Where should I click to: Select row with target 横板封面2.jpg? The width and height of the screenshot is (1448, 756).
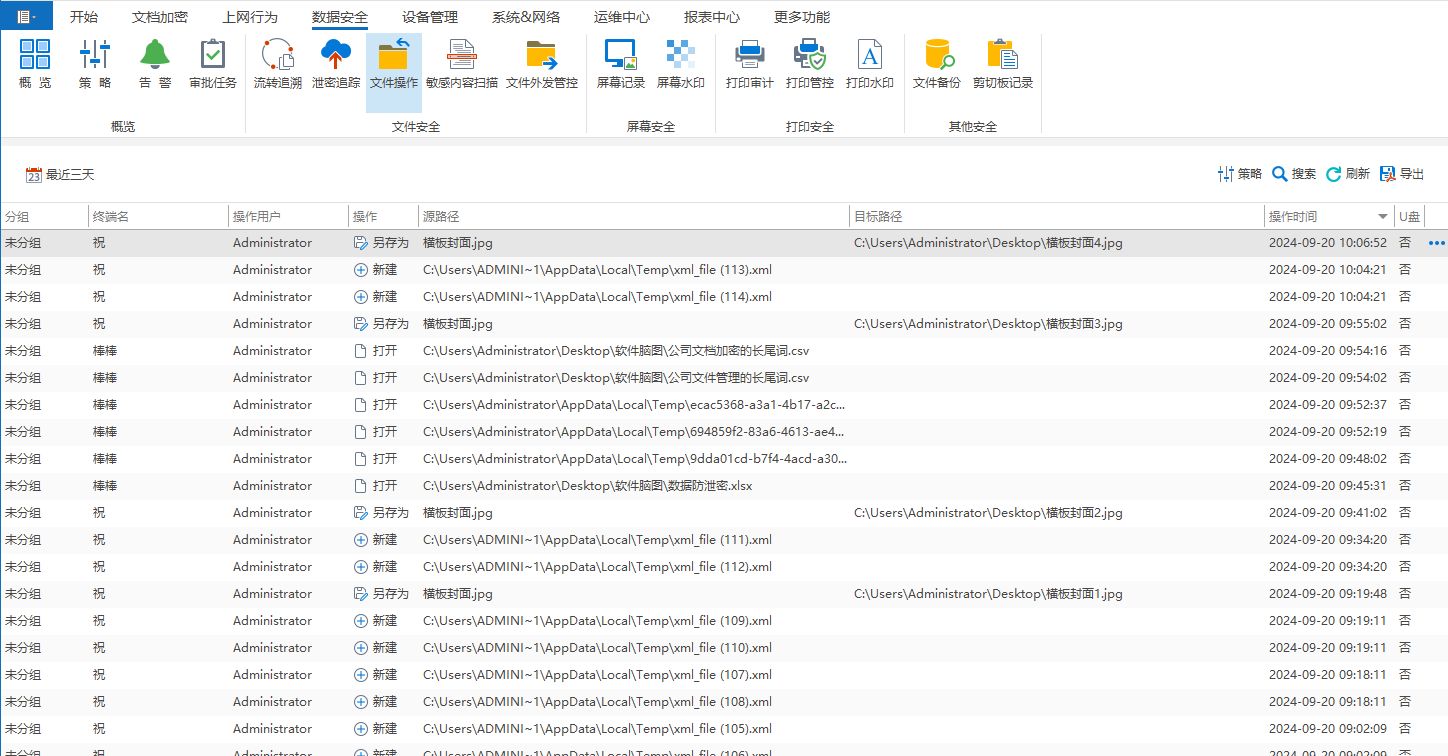[724, 513]
